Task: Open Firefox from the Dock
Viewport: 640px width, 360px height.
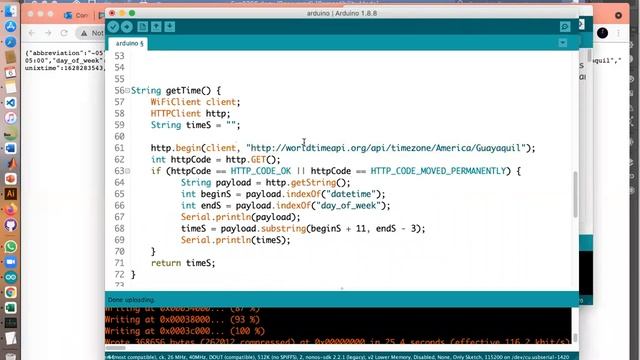Action: tap(11, 209)
